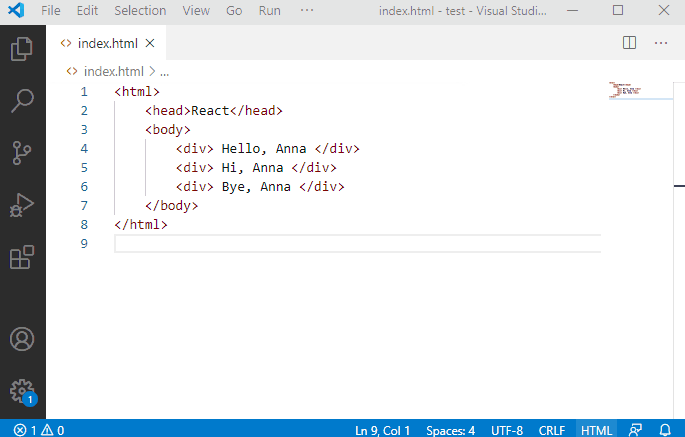Click line number 4 in gutter

coord(84,149)
